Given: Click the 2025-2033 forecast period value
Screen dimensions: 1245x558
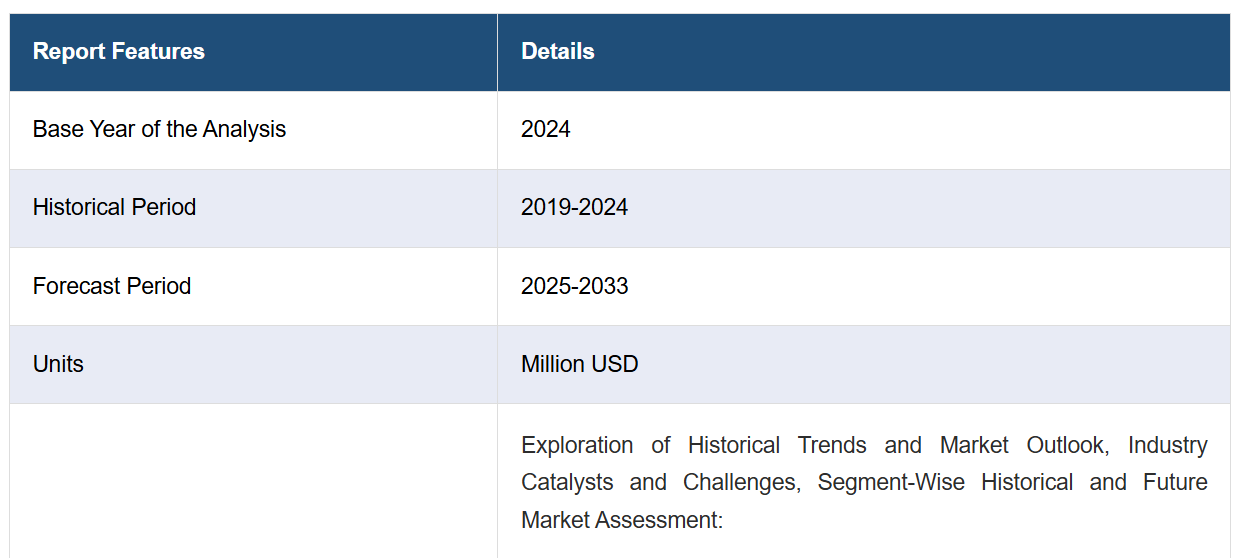Looking at the screenshot, I should tap(575, 286).
